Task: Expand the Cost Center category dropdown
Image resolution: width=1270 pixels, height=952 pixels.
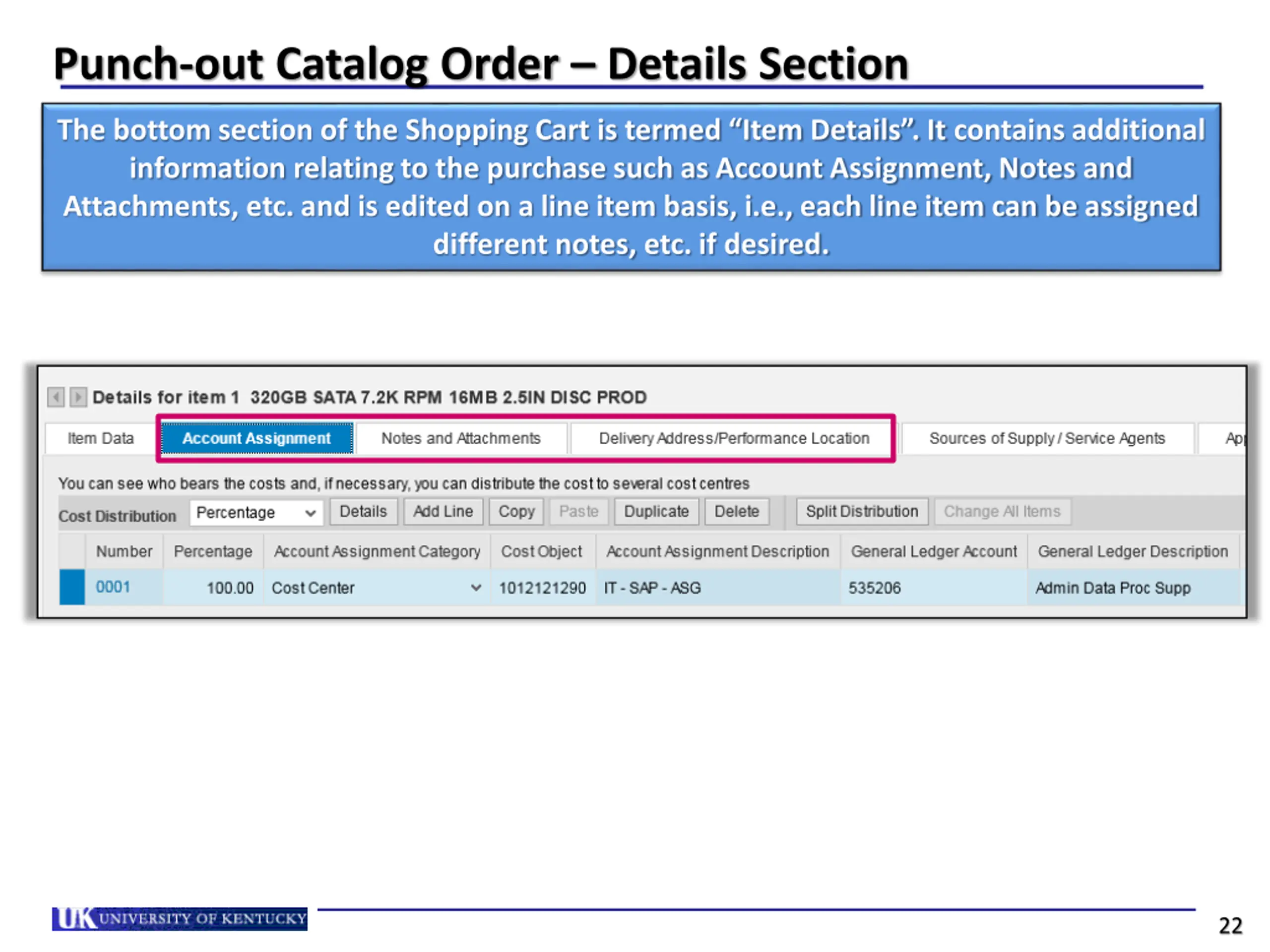Action: tap(475, 588)
